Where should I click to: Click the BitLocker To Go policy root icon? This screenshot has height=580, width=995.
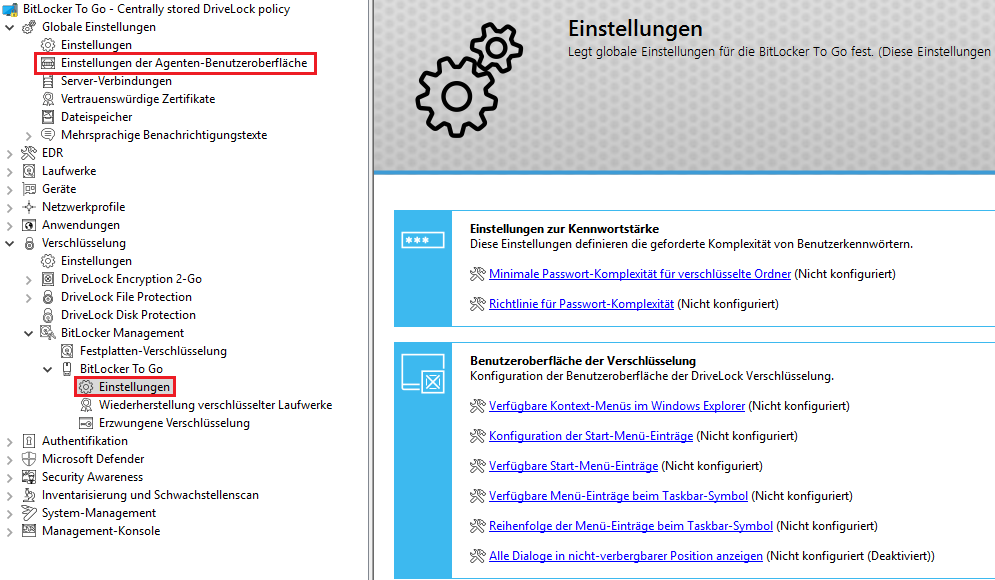[10, 9]
